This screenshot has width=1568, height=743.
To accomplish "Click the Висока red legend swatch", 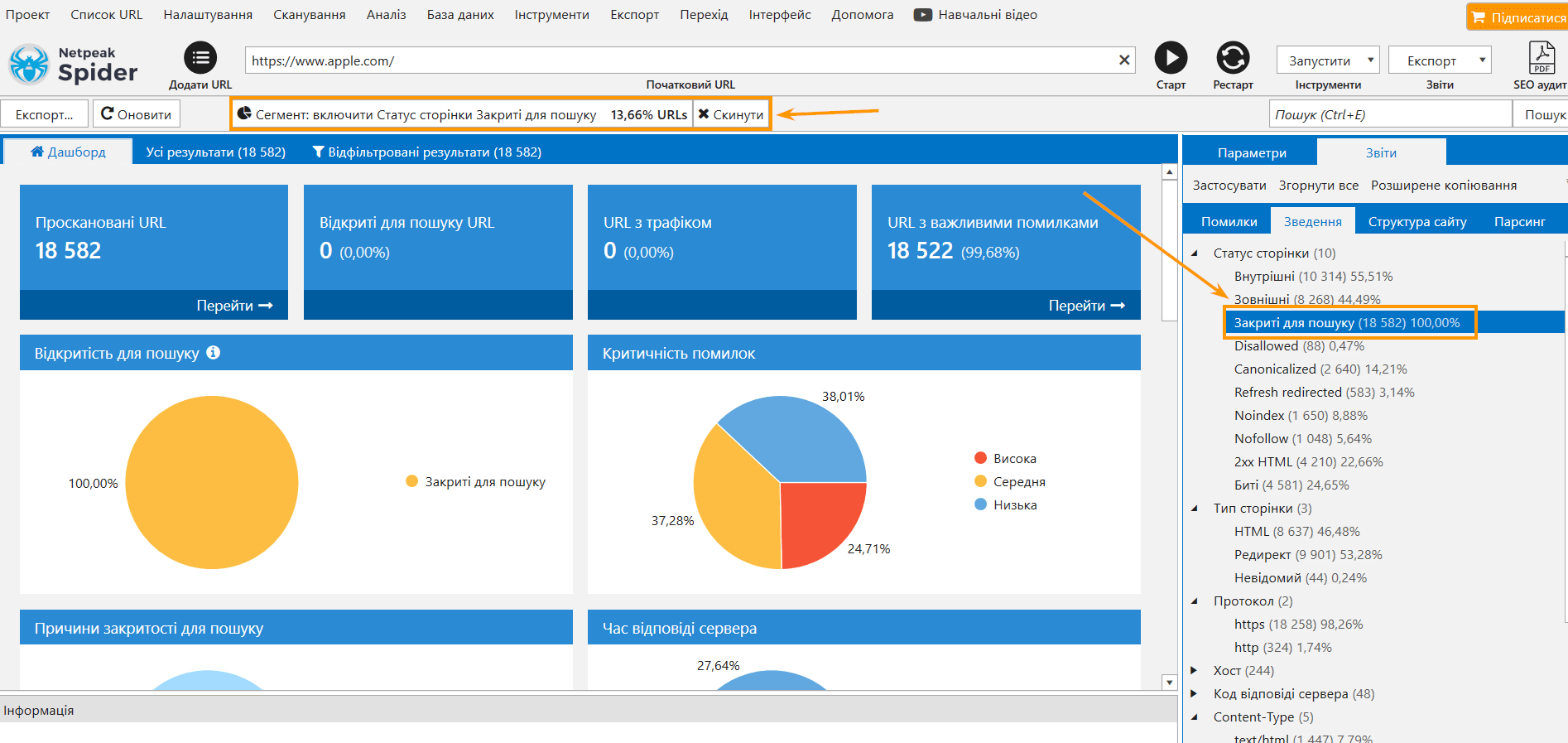I will pyautogui.click(x=981, y=458).
